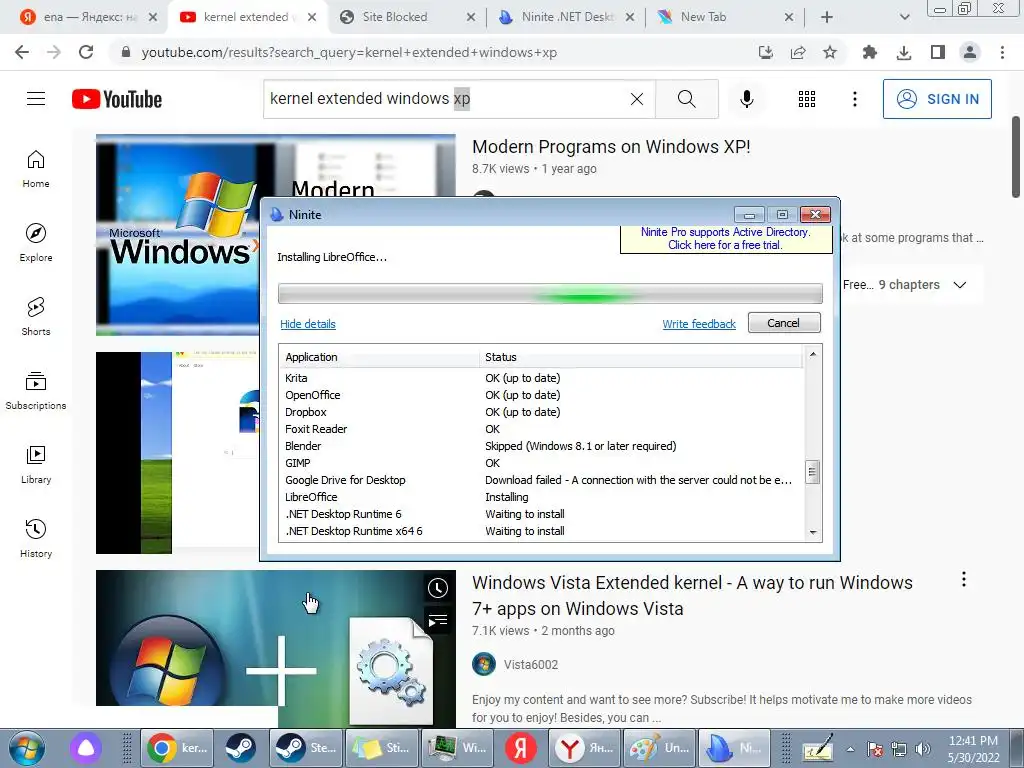Open Ninite Pro free trial banner
The width and height of the screenshot is (1024, 768).
click(x=726, y=238)
